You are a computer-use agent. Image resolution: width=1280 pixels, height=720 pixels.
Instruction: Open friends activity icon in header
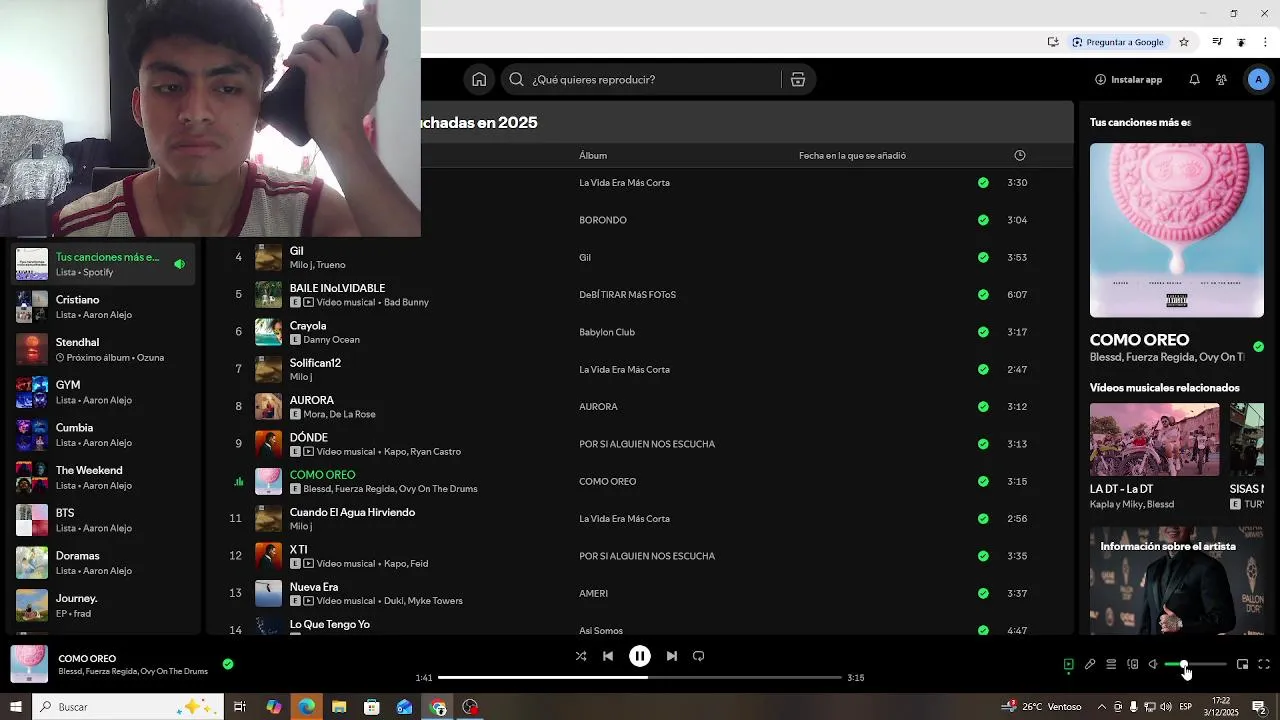coord(1221,80)
